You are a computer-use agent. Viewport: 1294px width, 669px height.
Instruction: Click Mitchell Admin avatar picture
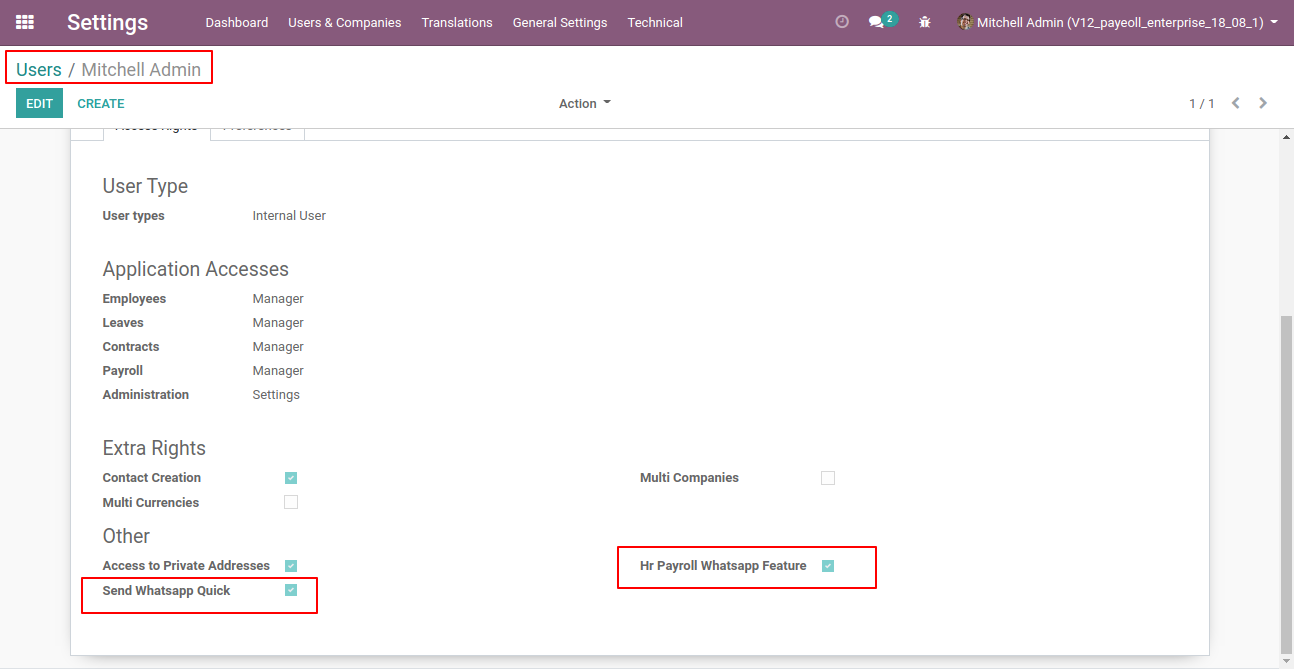pyautogui.click(x=965, y=22)
